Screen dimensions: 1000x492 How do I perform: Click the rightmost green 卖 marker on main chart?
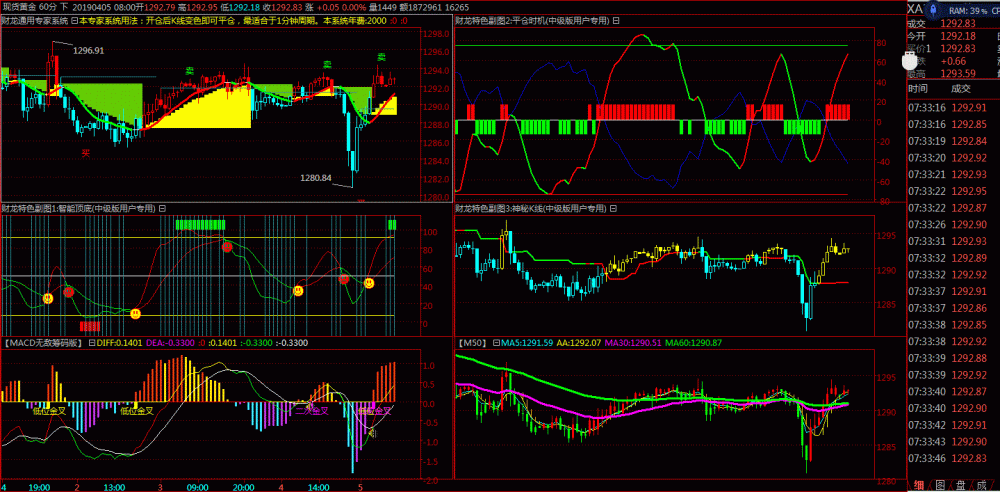coord(380,57)
